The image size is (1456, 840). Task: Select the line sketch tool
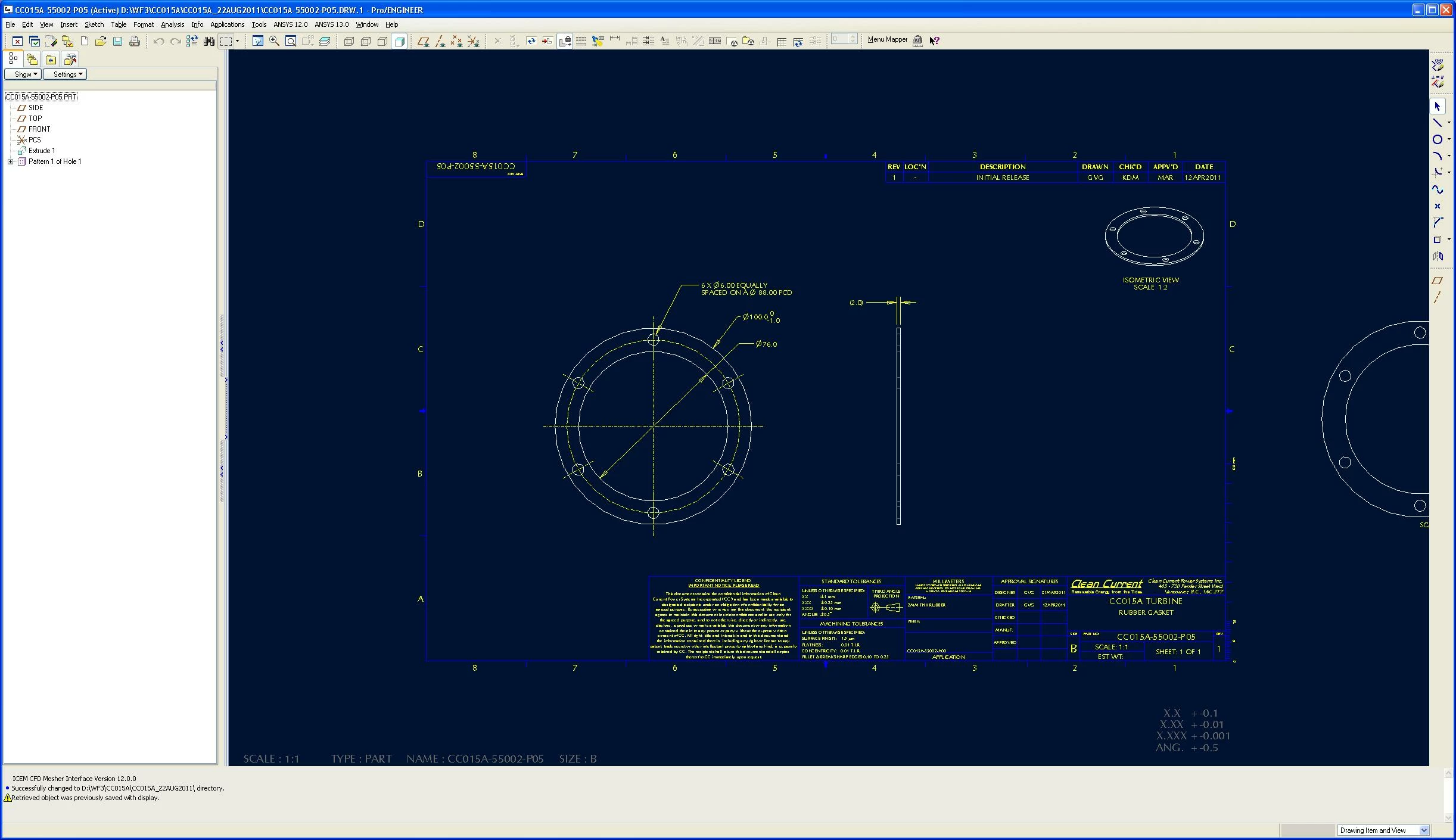[x=1437, y=123]
